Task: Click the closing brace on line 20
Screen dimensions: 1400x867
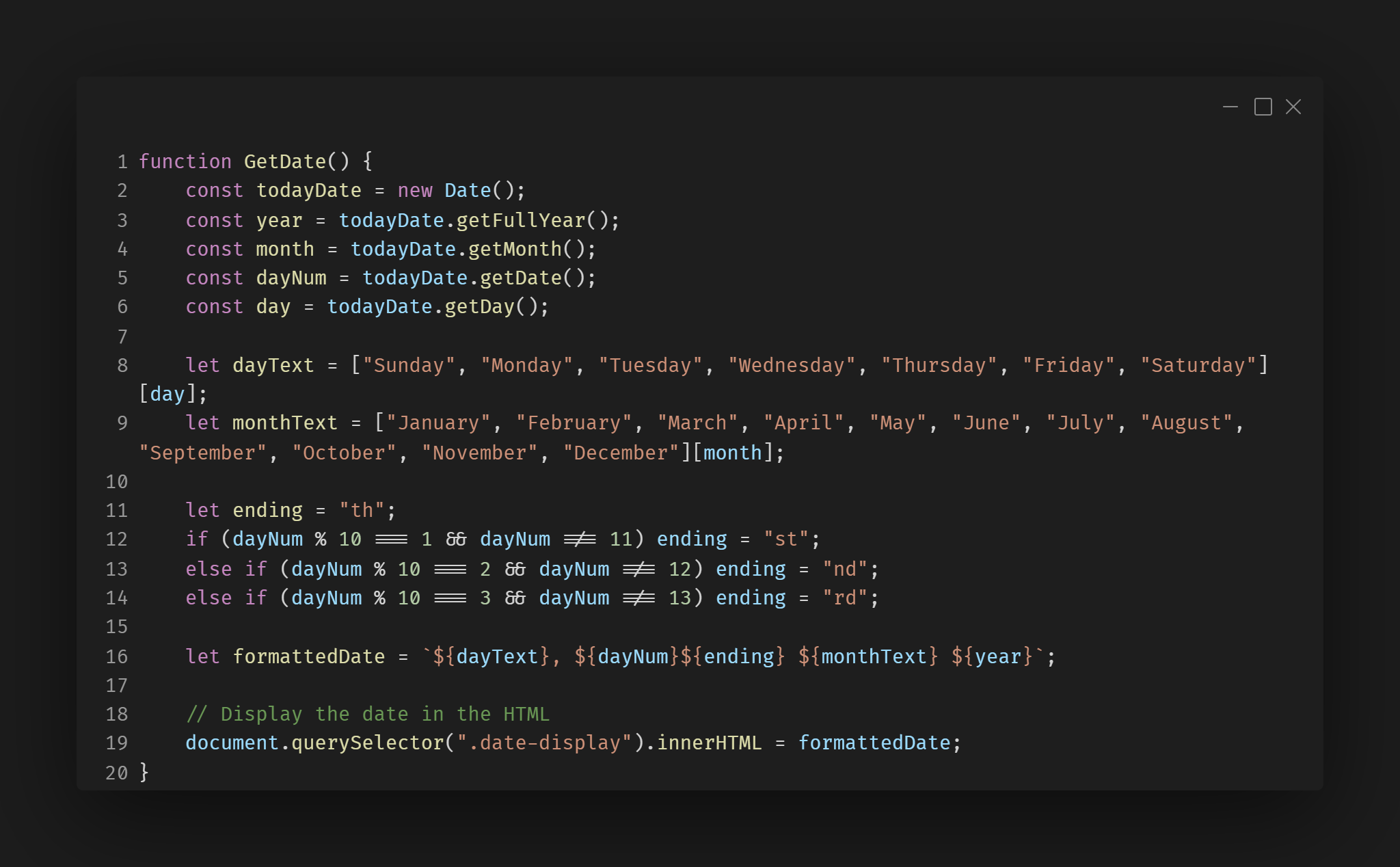Action: tap(144, 772)
